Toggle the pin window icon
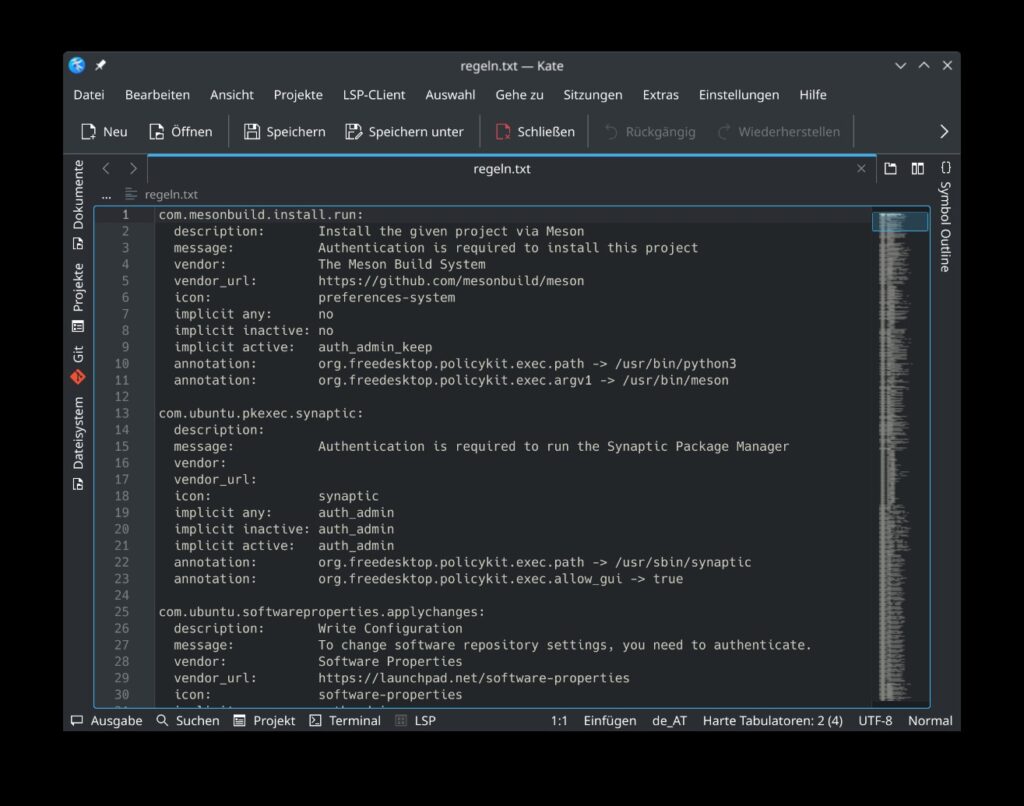Image resolution: width=1024 pixels, height=806 pixels. click(x=101, y=65)
